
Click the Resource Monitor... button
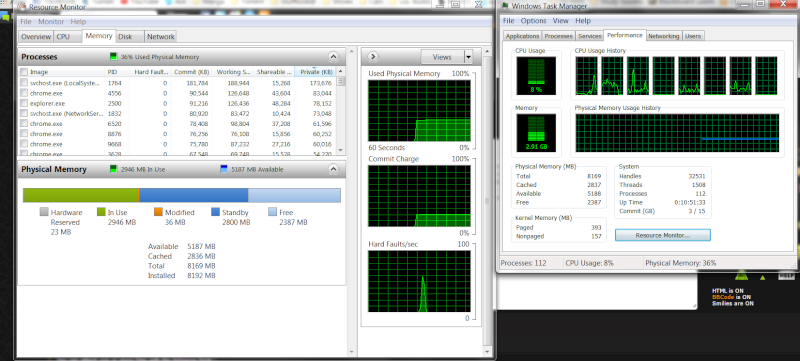663,235
